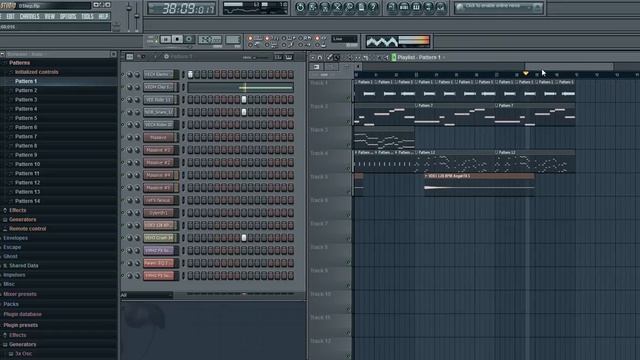Image resolution: width=640 pixels, height=360 pixels.
Task: Mute the Massive #4 channel via its LED
Action: 122,176
